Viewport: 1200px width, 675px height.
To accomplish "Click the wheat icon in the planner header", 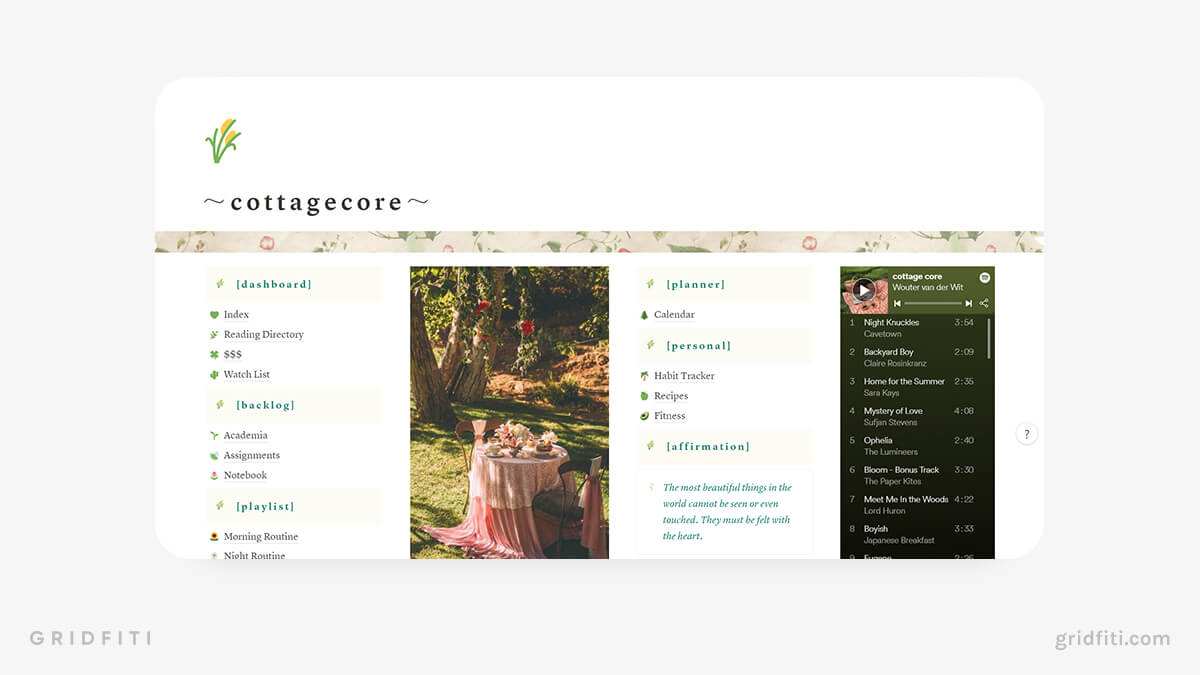I will tap(650, 284).
